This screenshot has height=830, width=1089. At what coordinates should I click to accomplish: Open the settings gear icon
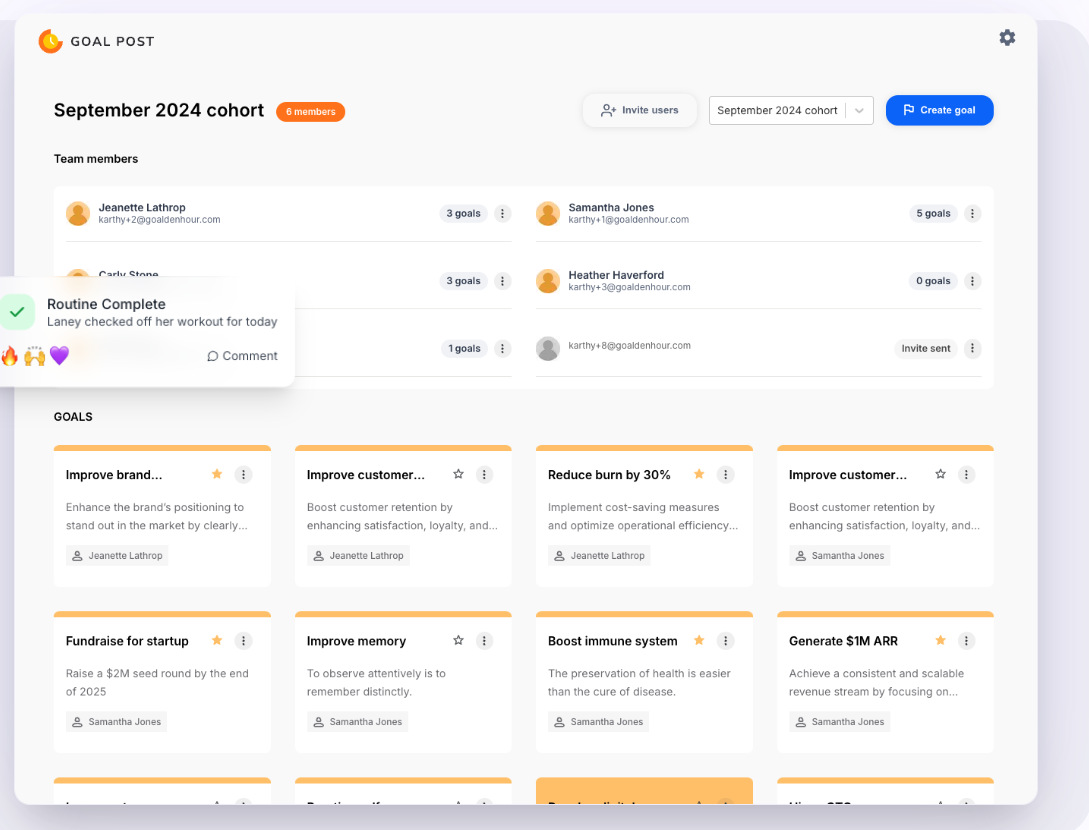pos(1007,37)
